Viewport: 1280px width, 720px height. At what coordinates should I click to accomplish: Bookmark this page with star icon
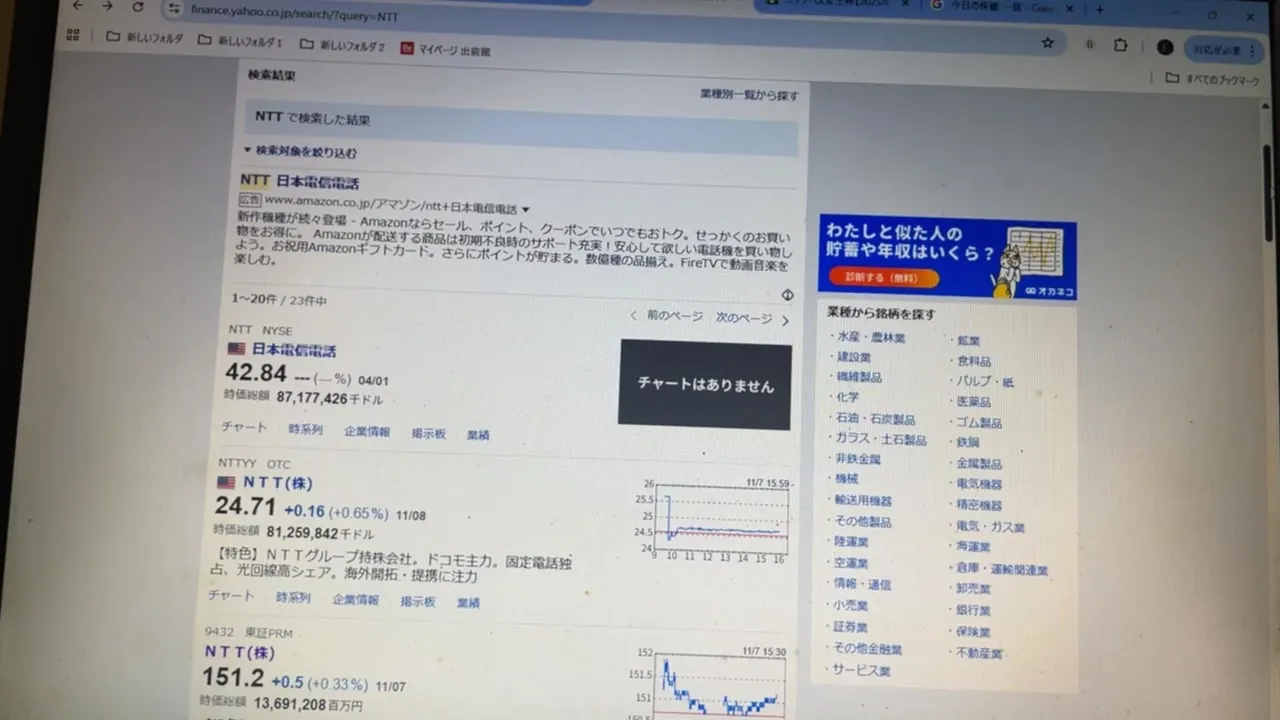tap(1048, 43)
